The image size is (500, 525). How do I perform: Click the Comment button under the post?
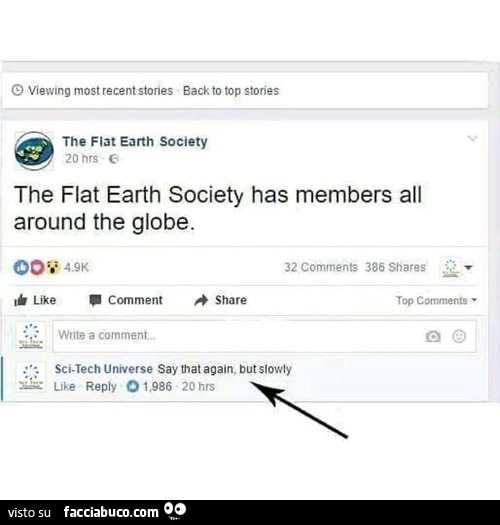pos(126,300)
